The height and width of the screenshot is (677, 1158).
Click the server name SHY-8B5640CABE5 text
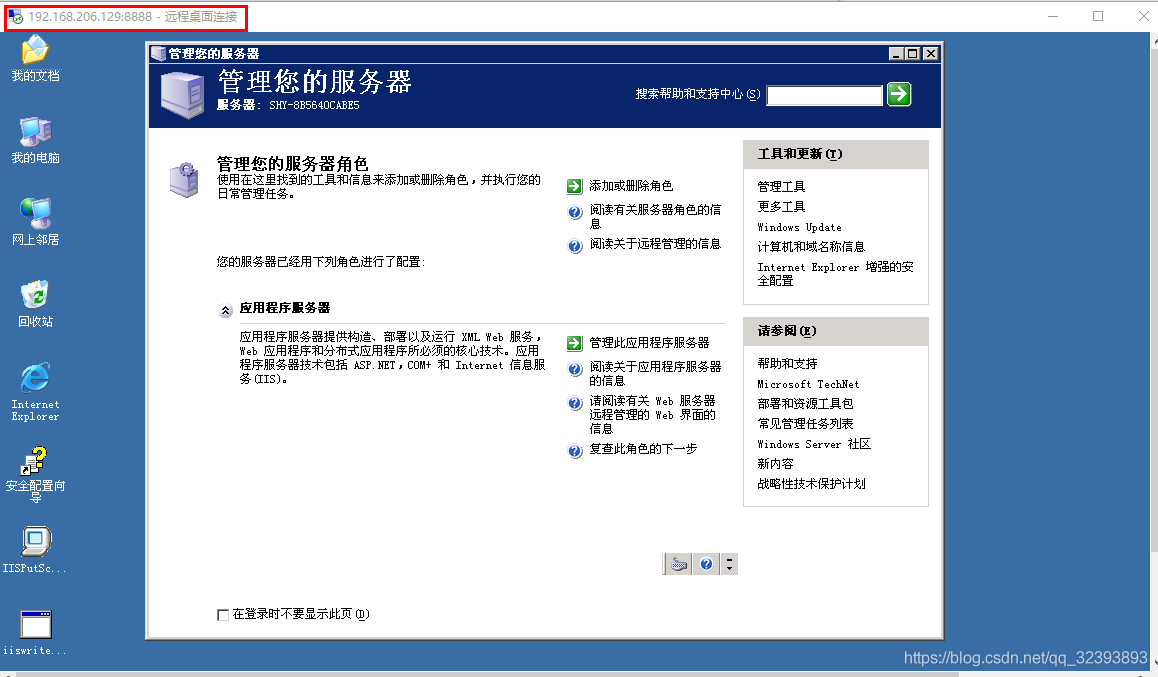coord(314,105)
